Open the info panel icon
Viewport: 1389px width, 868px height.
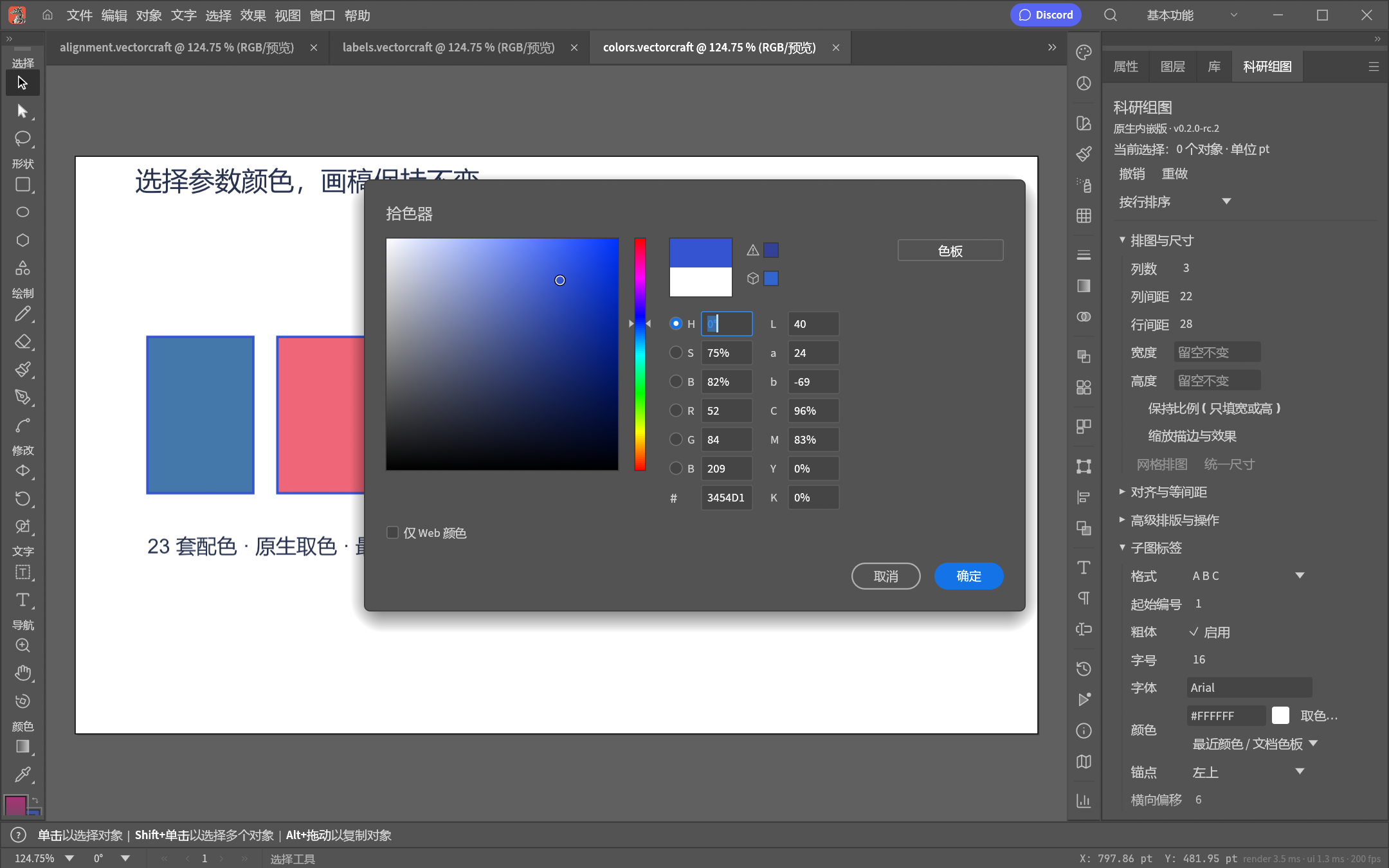[1084, 730]
